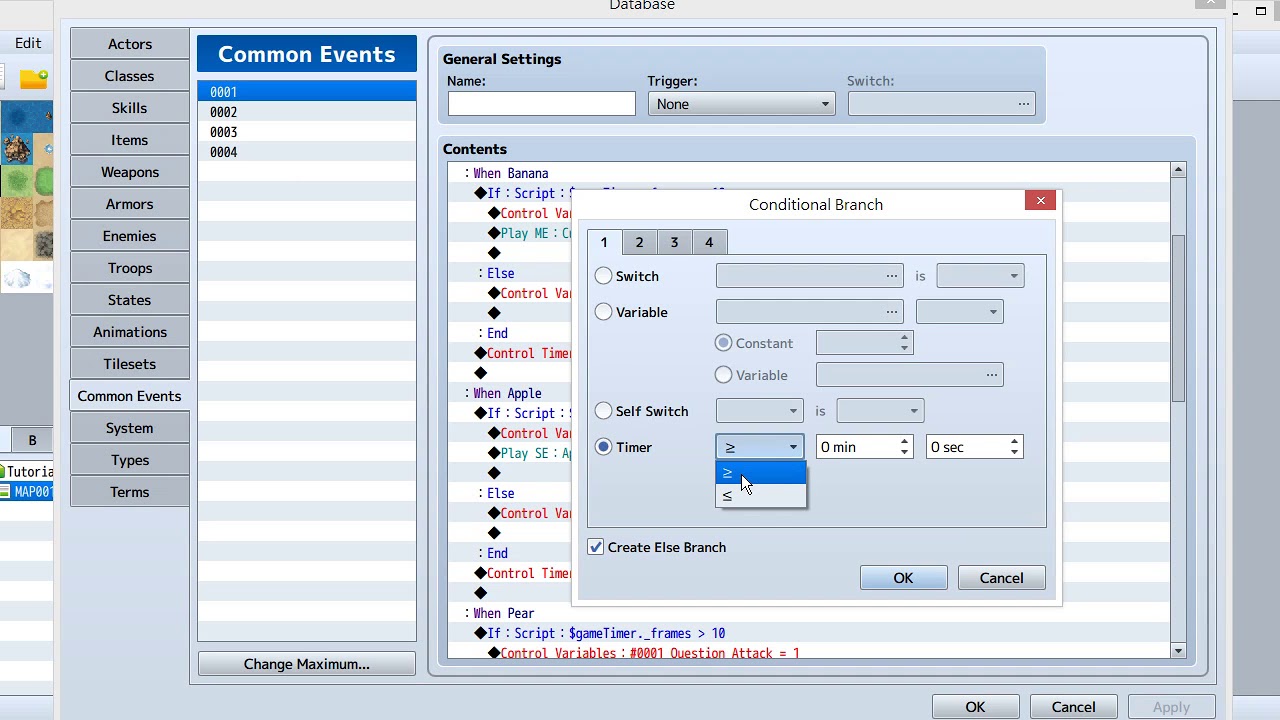Viewport: 1280px width, 720px height.
Task: Open the Variable selector ellipsis button
Action: click(892, 312)
